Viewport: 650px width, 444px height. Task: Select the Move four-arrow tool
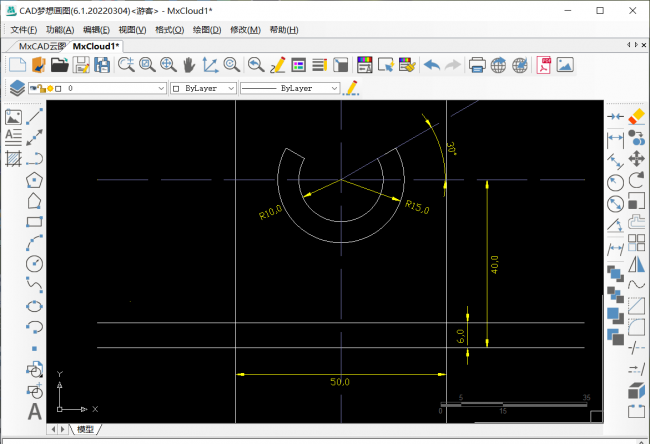636,159
